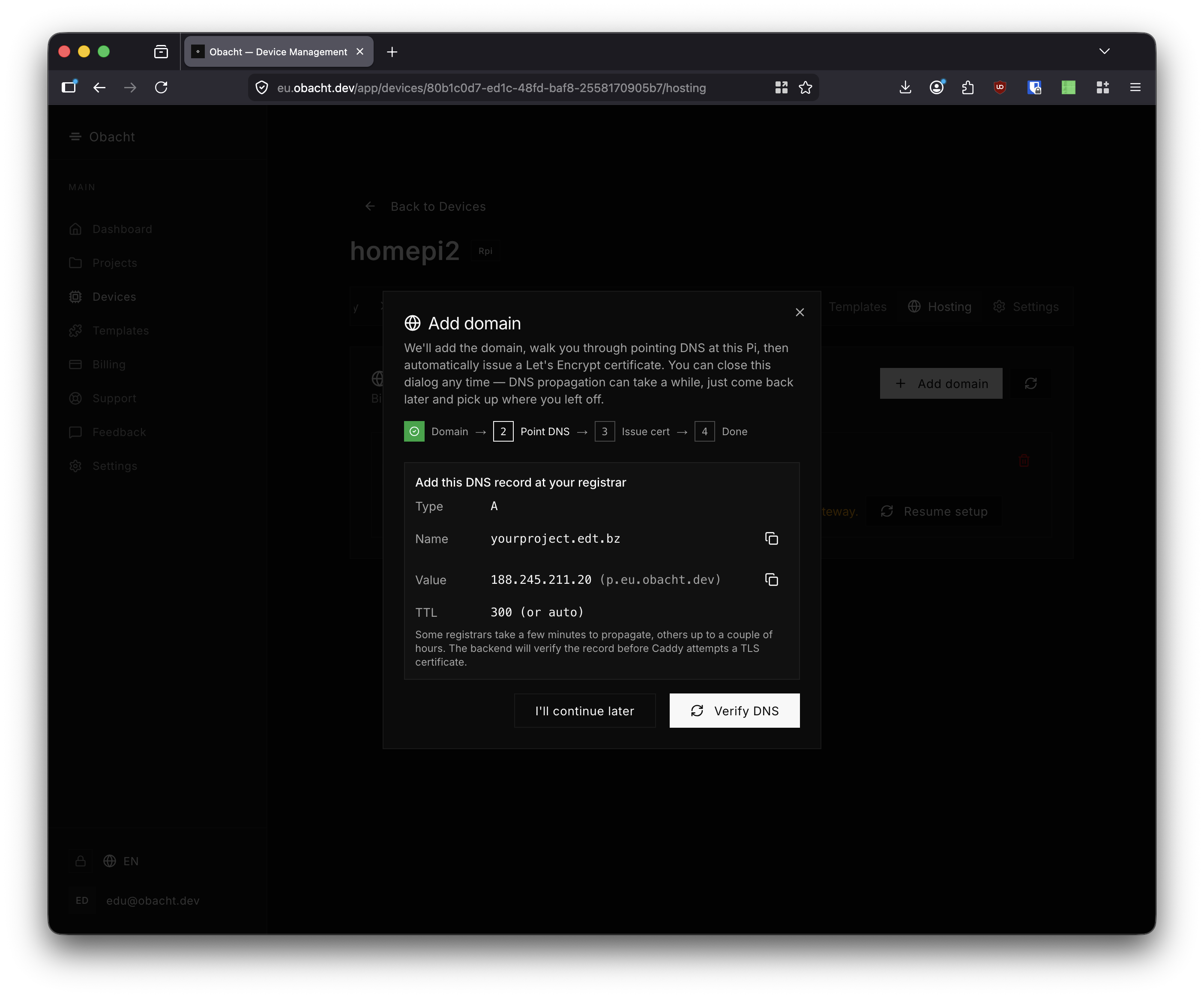Open browser application hamburger menu
The width and height of the screenshot is (1204, 998).
pos(1135,87)
